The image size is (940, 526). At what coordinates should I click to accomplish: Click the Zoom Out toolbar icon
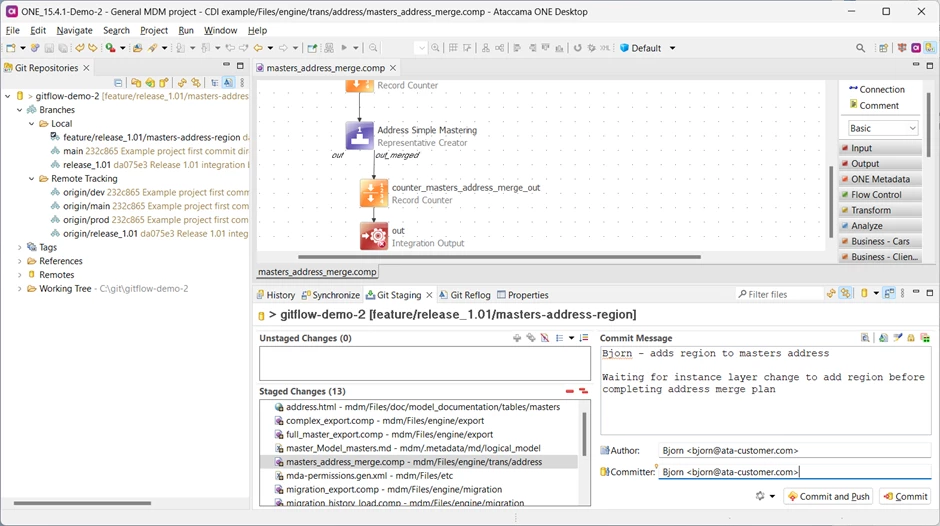click(x=373, y=48)
